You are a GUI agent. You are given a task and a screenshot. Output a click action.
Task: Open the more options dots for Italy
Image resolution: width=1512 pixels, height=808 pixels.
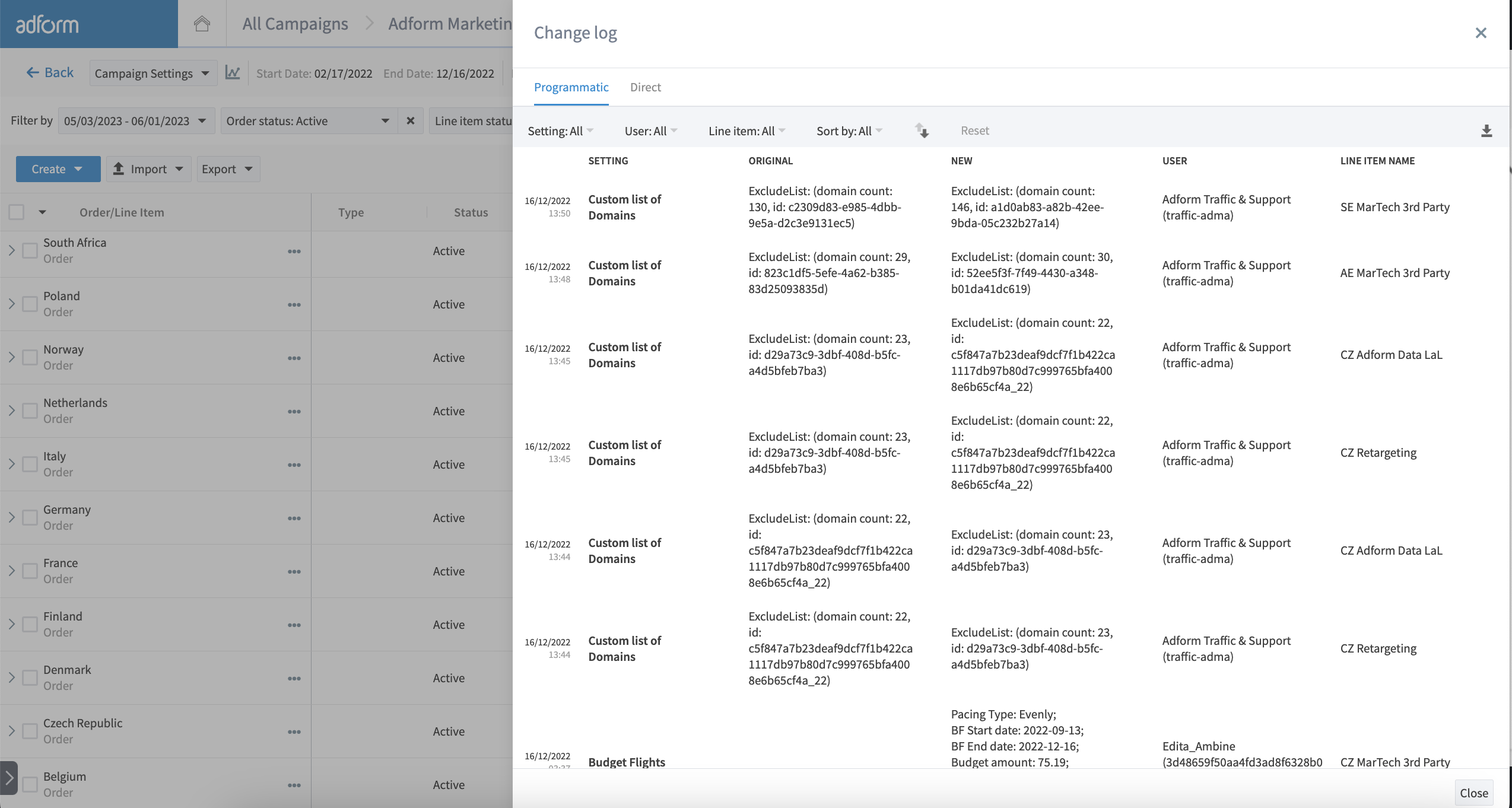click(x=294, y=465)
